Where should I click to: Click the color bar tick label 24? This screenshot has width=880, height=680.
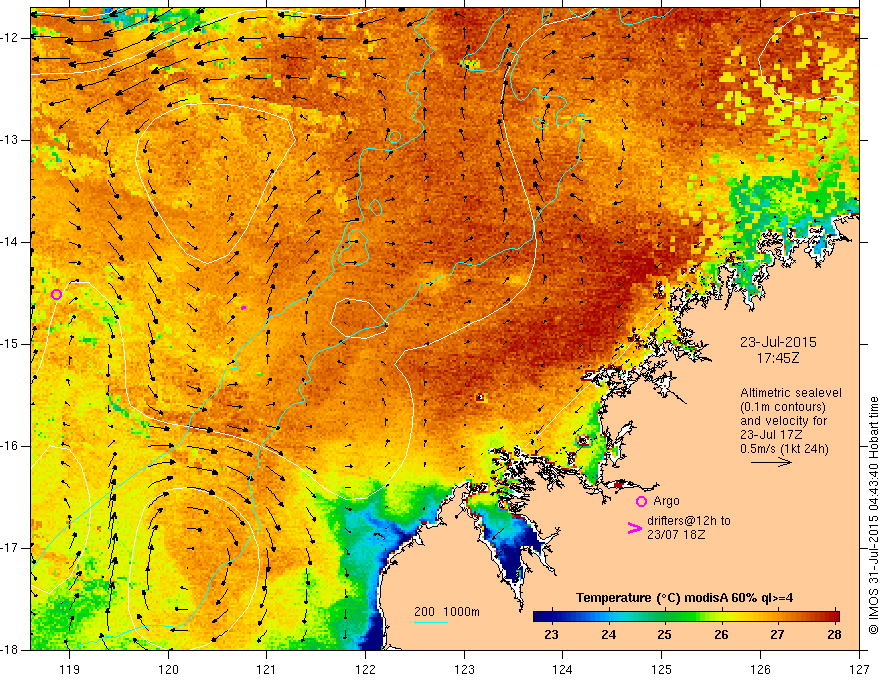[608, 635]
